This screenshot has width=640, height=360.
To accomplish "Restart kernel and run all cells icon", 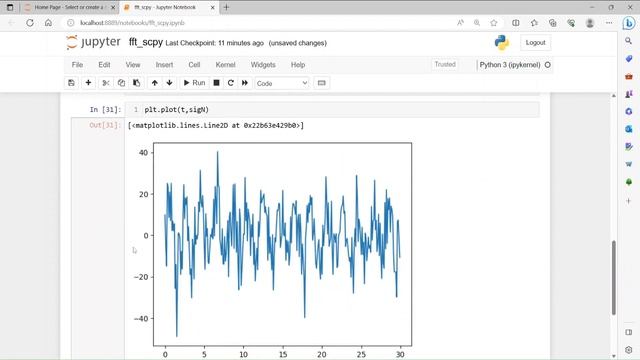I will (x=245, y=83).
